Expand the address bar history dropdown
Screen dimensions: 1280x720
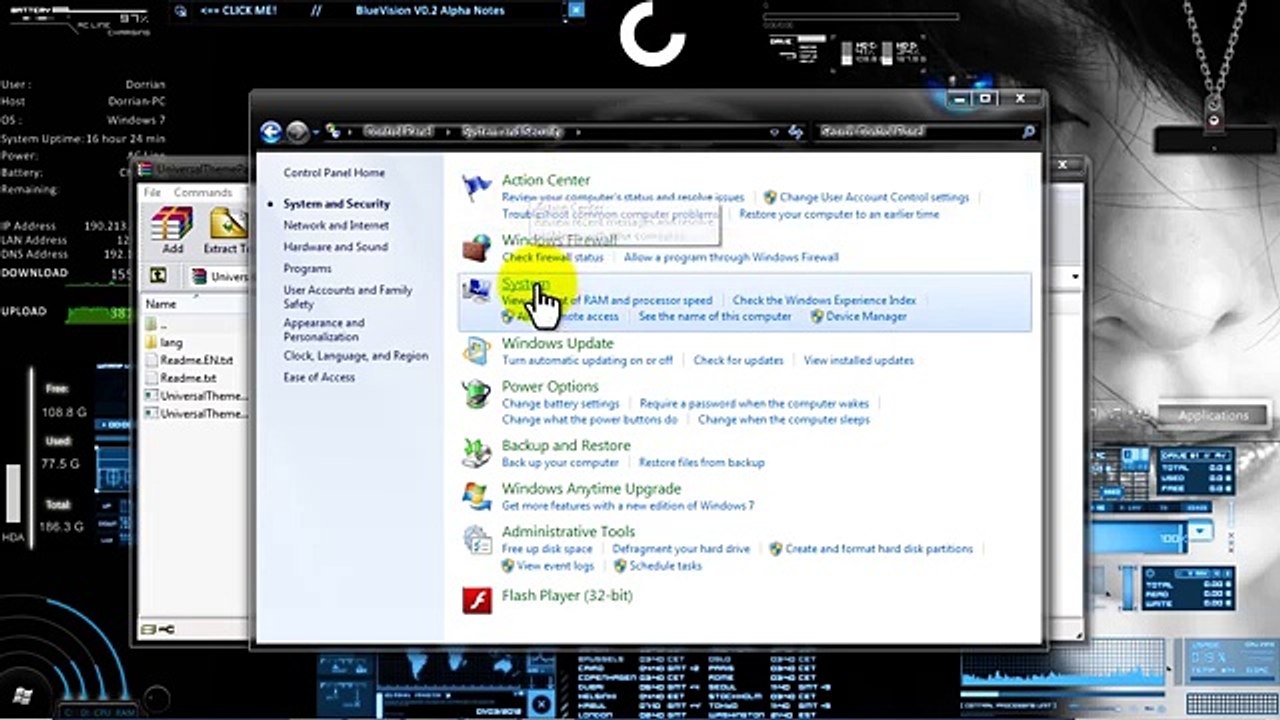tap(774, 131)
